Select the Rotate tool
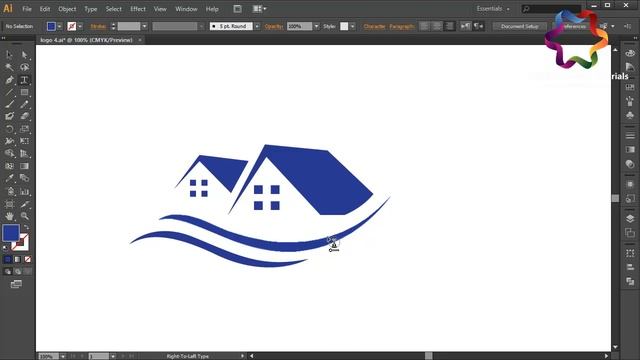This screenshot has height=360, width=640. [x=9, y=129]
